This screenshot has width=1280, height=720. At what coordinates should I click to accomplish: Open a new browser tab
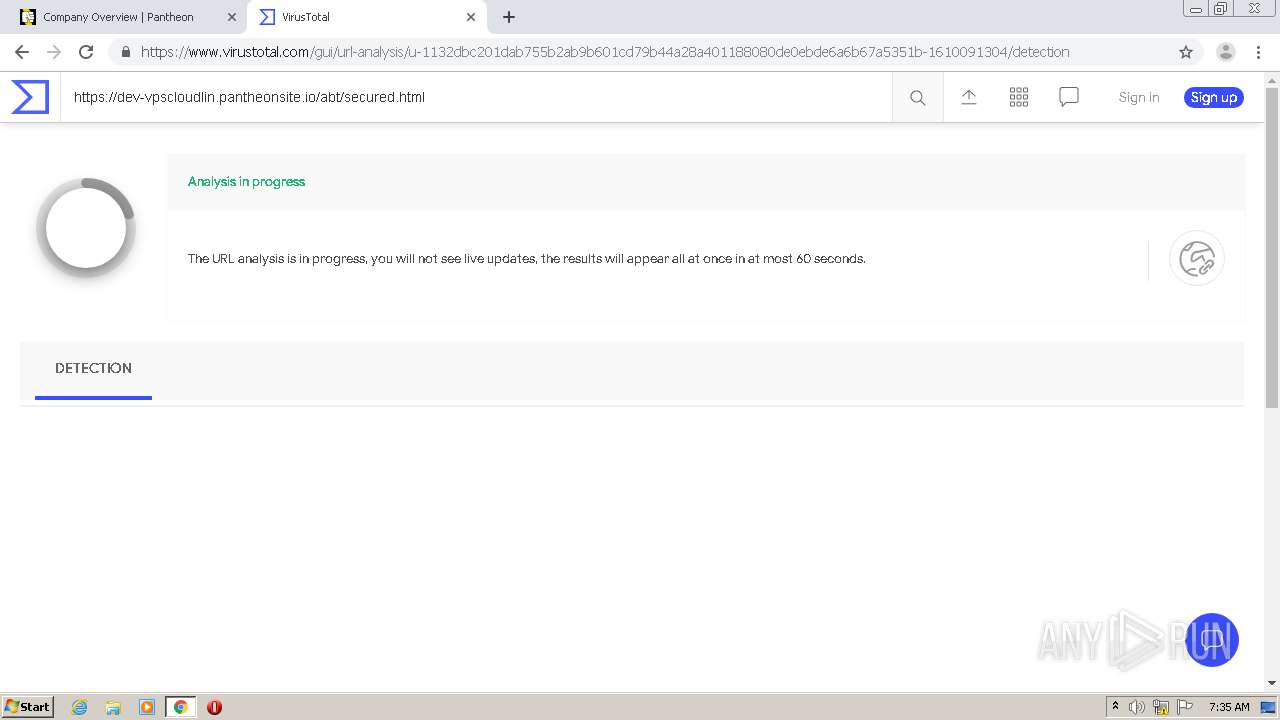(509, 17)
